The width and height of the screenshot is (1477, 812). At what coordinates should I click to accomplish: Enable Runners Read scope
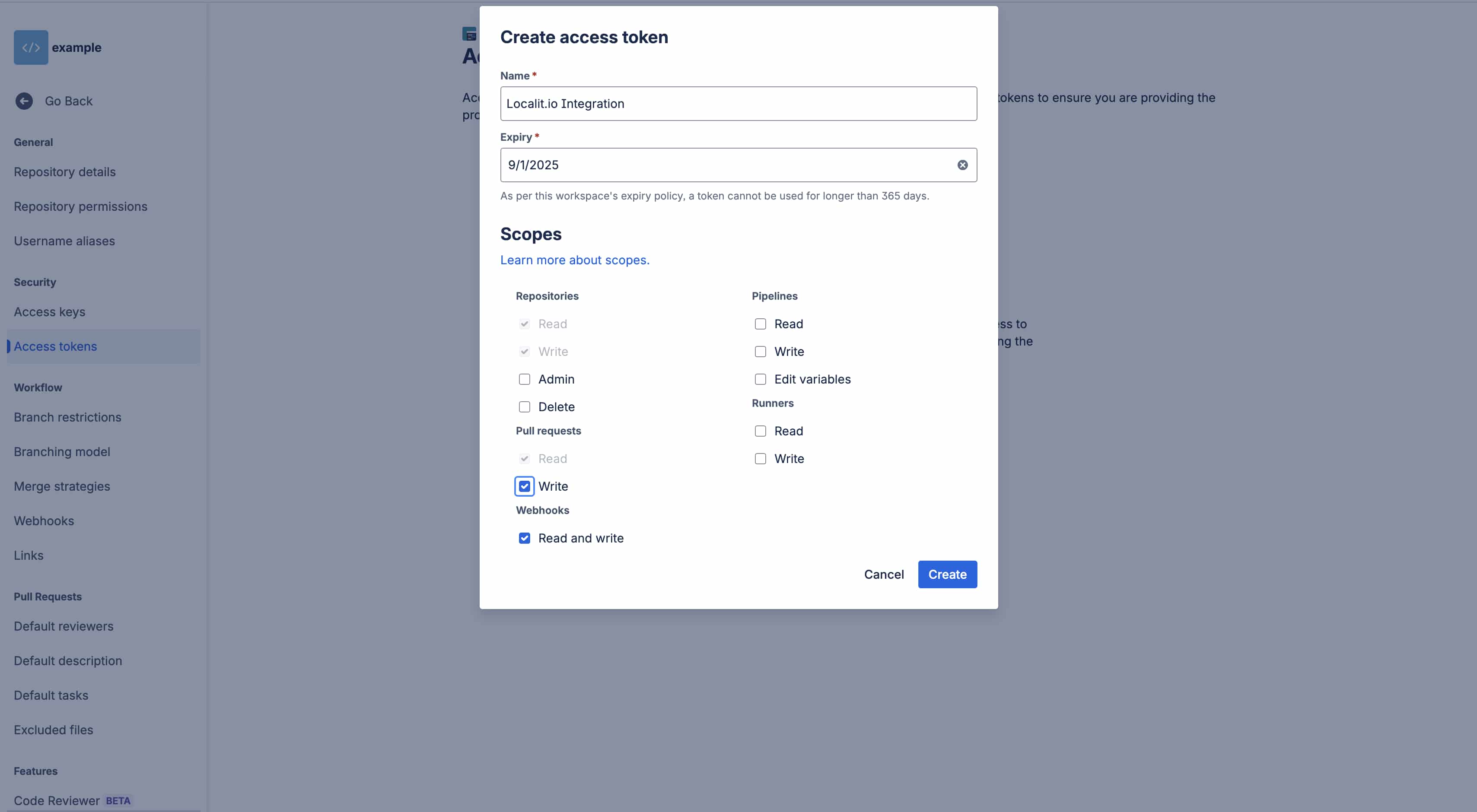(760, 431)
